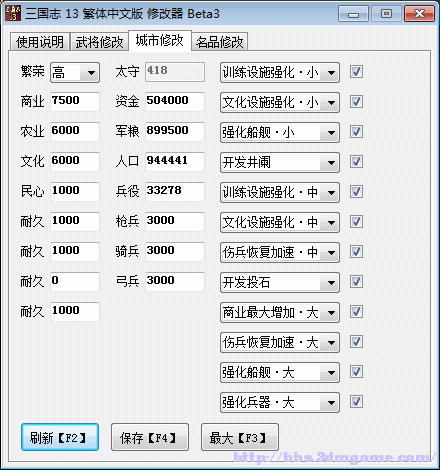Click the 保存【F4】 button
This screenshot has width=440, height=470.
tap(150, 437)
